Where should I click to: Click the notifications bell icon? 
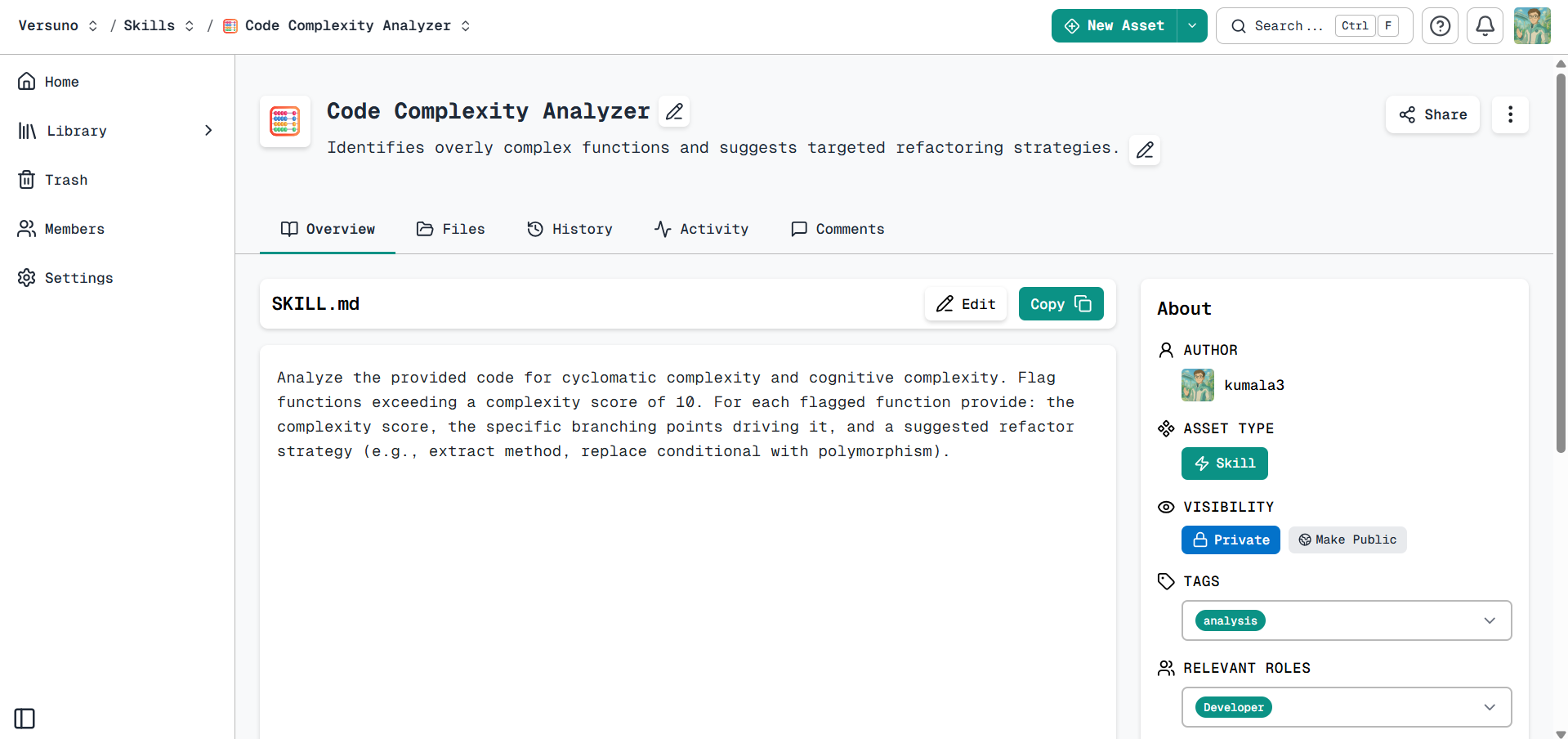click(1485, 25)
